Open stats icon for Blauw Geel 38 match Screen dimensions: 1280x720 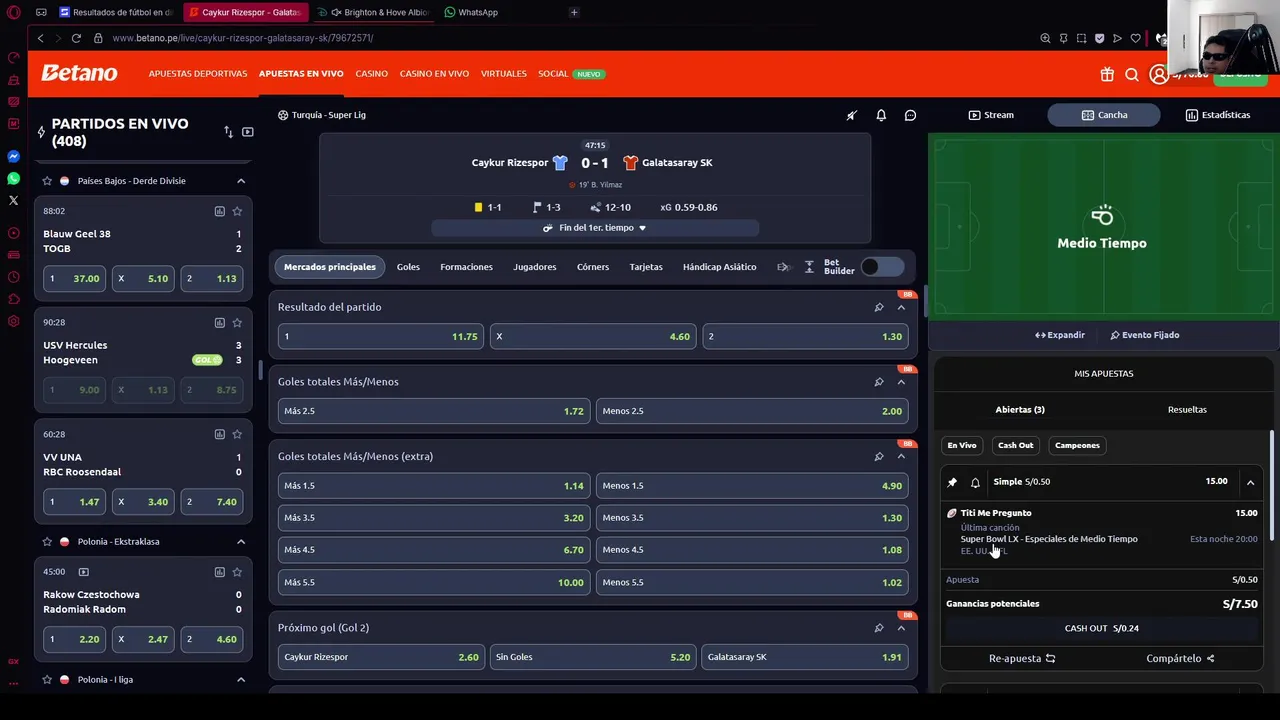tap(219, 211)
